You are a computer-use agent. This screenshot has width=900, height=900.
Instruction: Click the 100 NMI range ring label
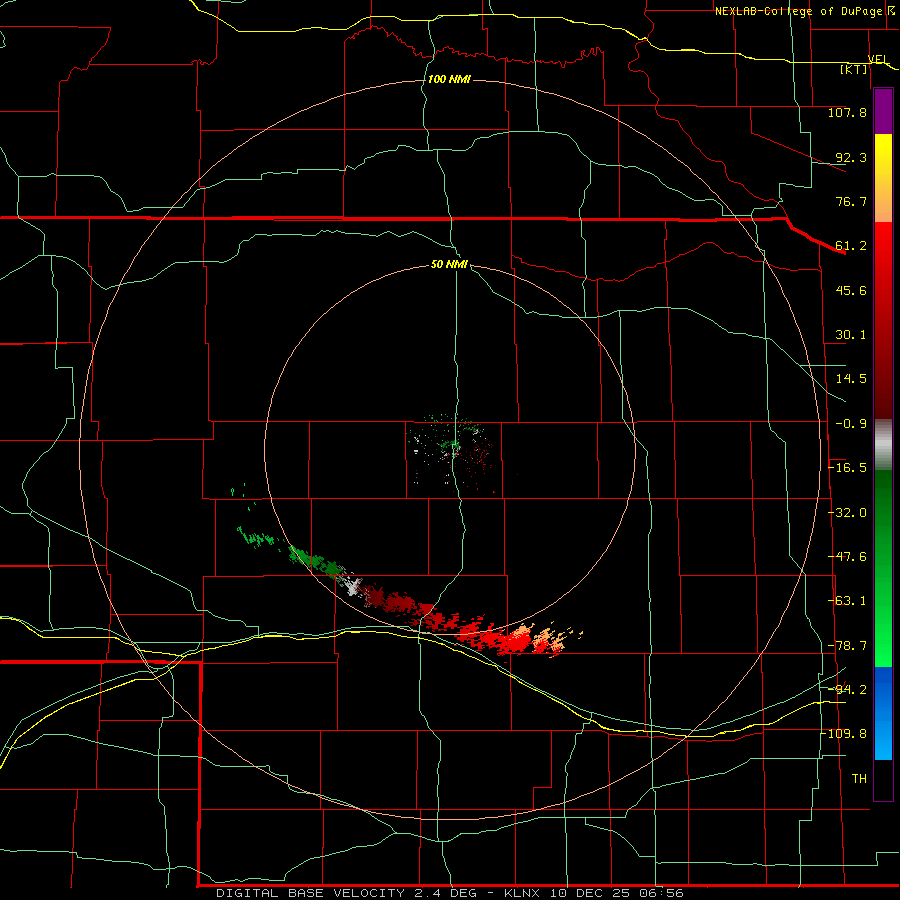tap(449, 79)
